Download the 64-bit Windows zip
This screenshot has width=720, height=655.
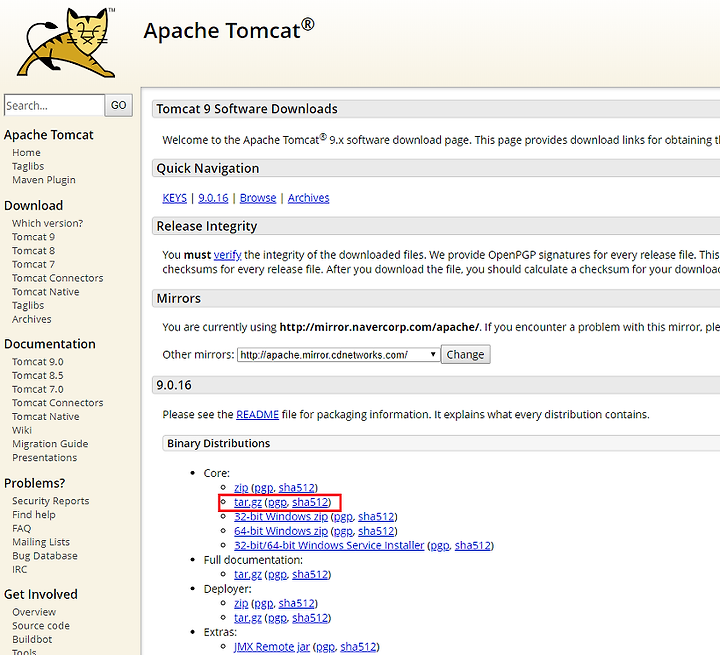coord(281,531)
